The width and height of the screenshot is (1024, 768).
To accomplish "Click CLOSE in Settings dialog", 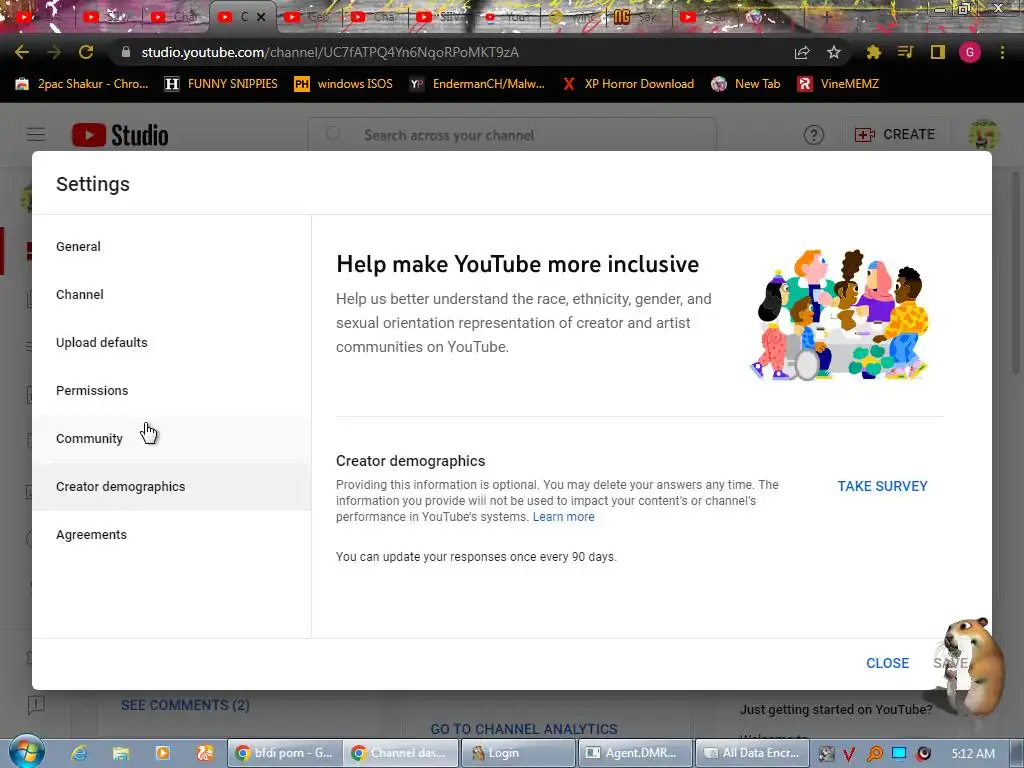I will click(x=888, y=664).
